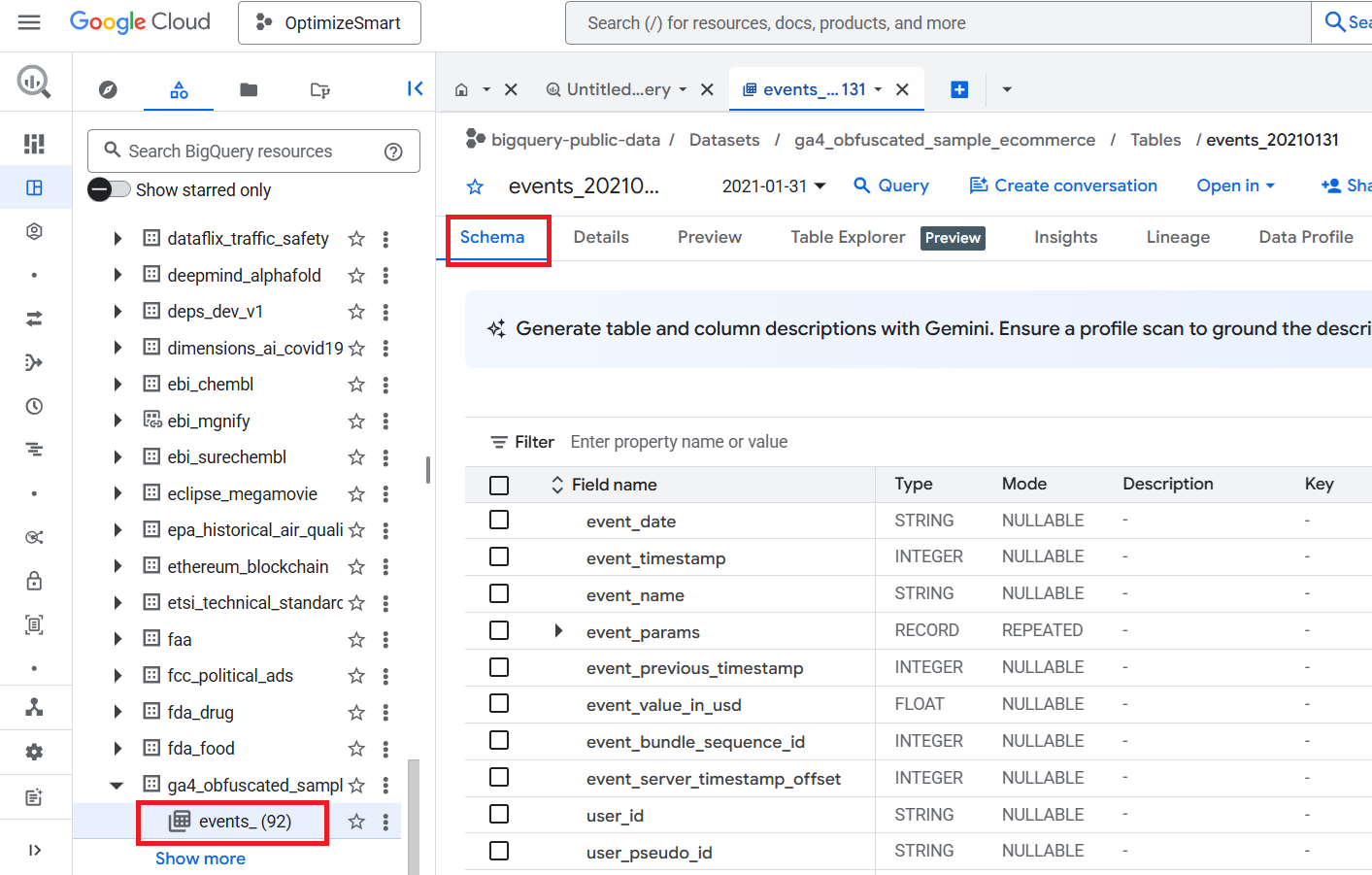The height and width of the screenshot is (875, 1372).
Task: Toggle Show starred only switch
Action: pos(109,189)
